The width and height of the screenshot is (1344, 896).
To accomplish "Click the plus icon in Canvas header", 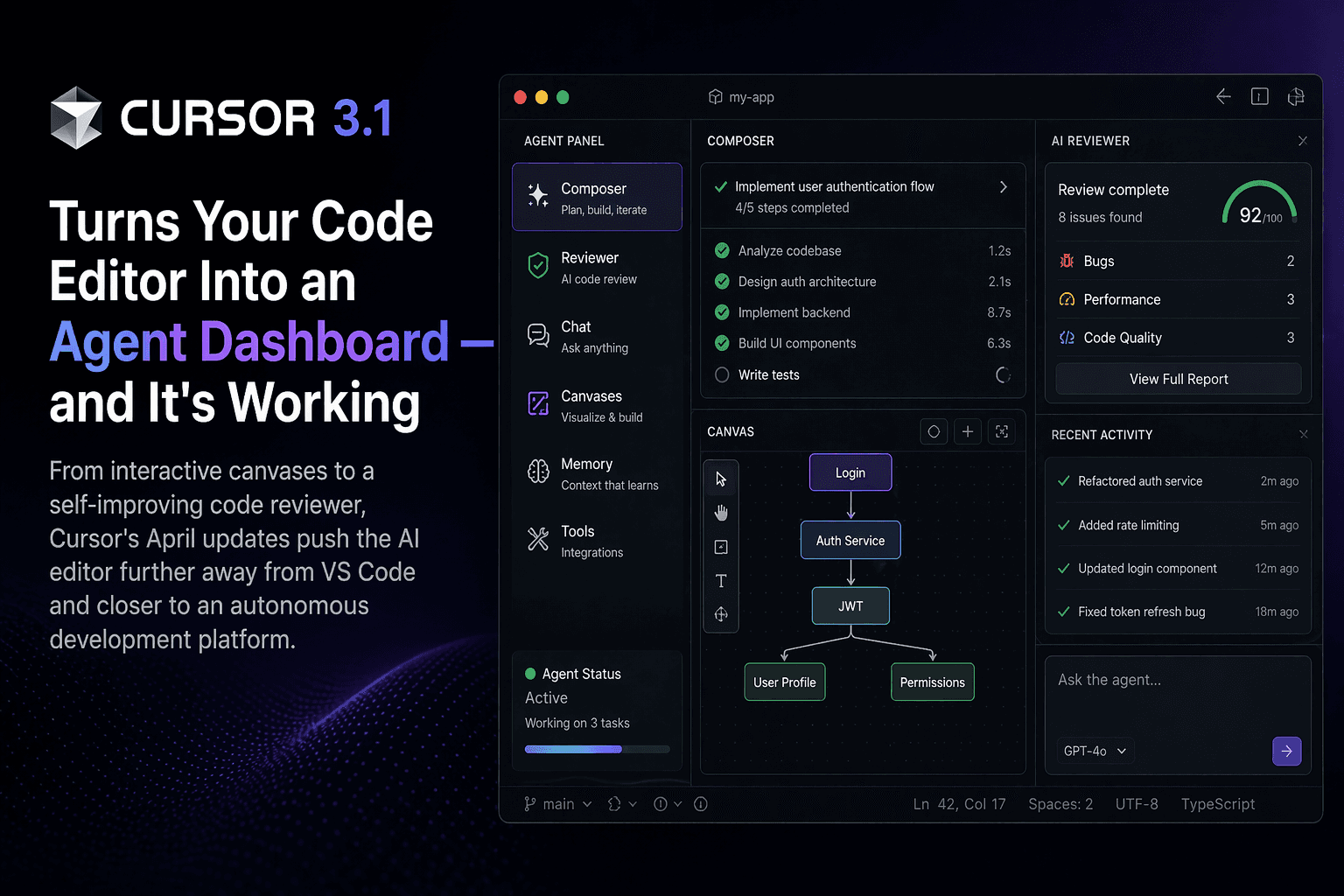I will click(x=968, y=431).
